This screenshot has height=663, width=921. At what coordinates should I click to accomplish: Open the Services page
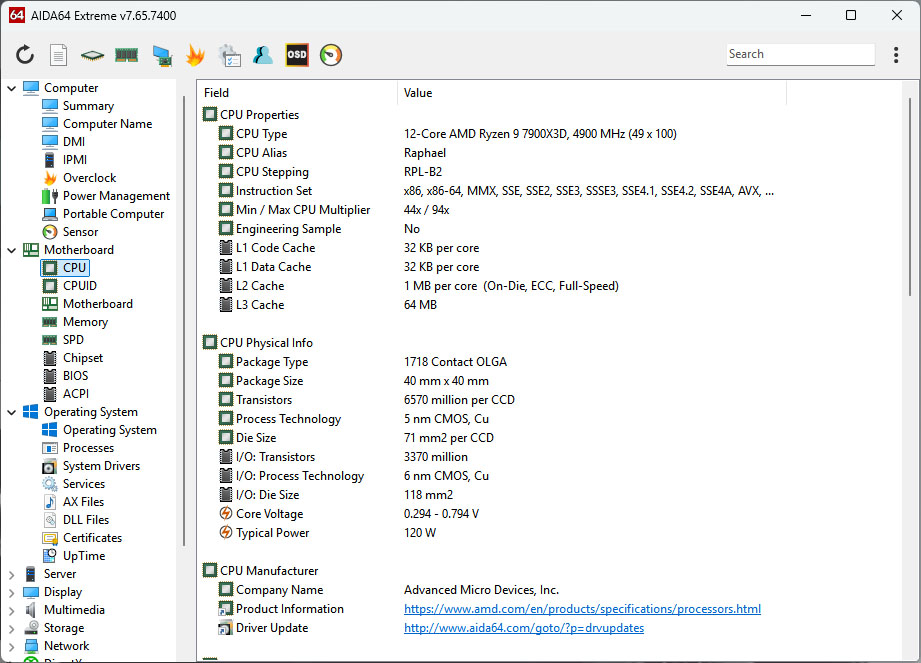pos(83,484)
